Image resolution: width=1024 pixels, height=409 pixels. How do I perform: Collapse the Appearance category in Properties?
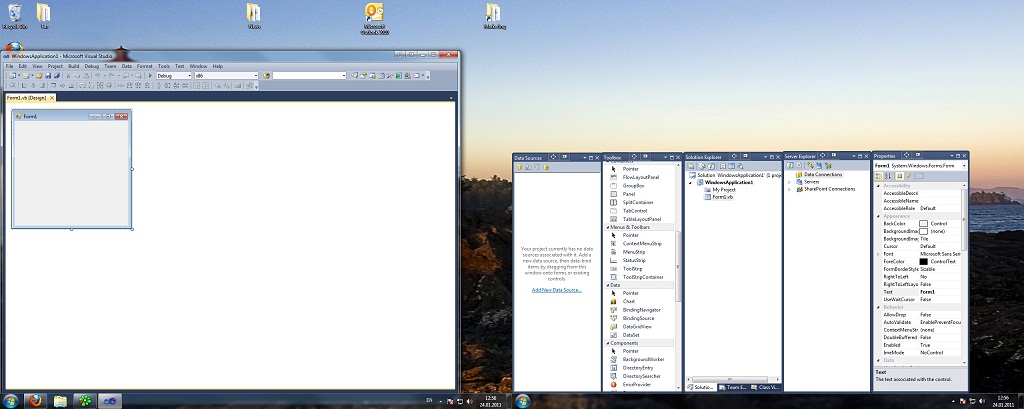click(x=878, y=216)
